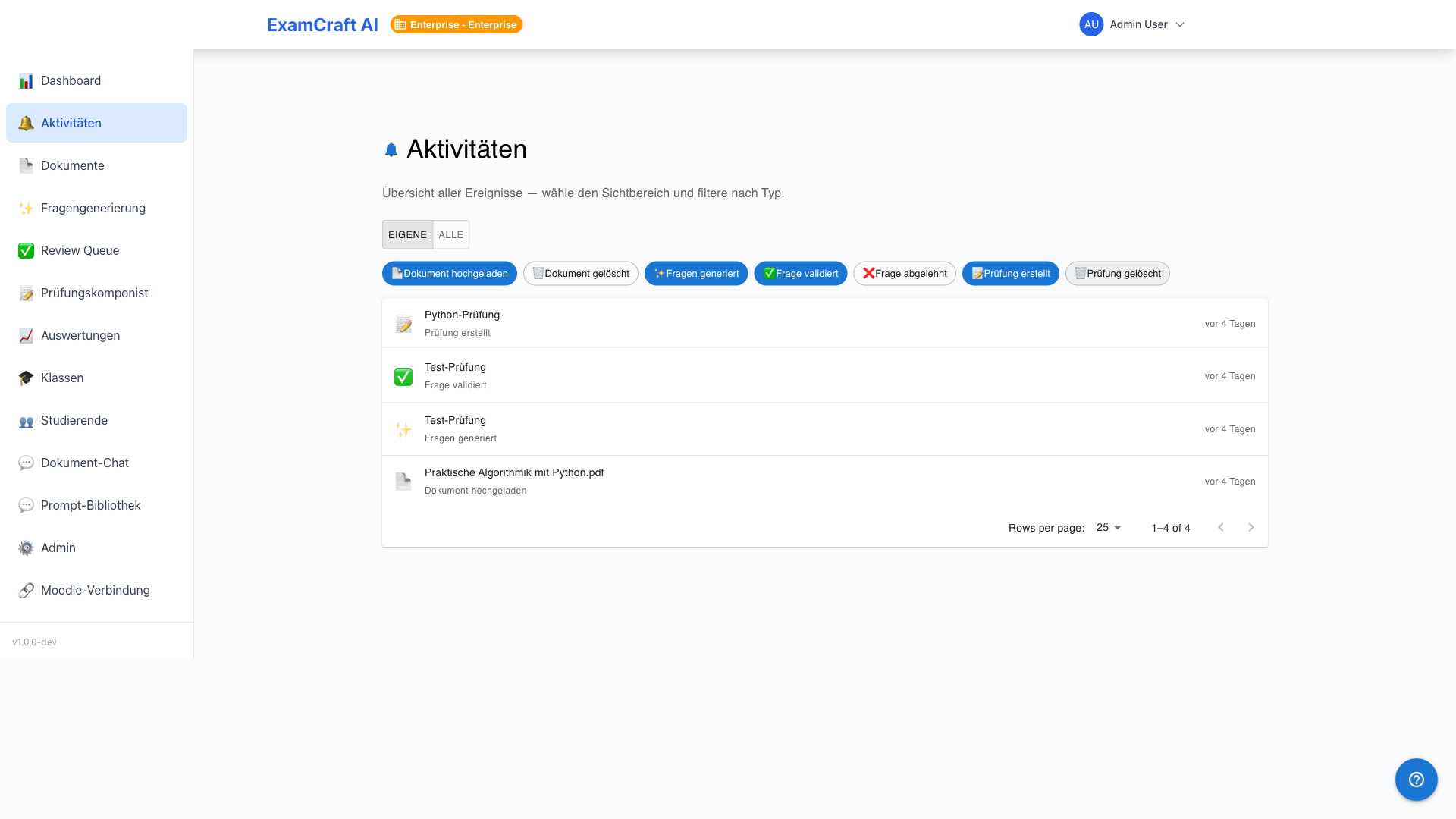This screenshot has width=1456, height=819.
Task: Click the ExamCraft AI logo link
Action: pos(322,24)
